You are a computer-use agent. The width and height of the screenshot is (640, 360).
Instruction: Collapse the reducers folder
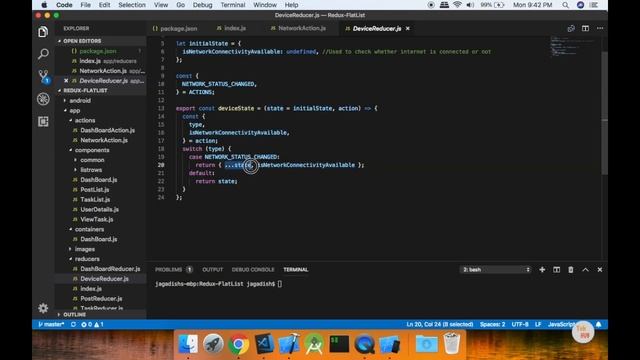tap(87, 259)
